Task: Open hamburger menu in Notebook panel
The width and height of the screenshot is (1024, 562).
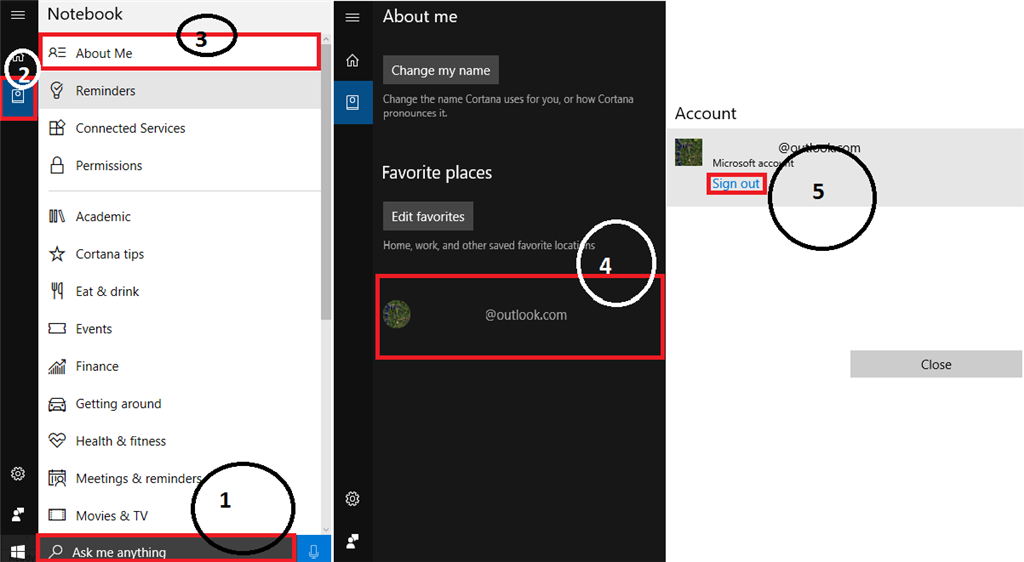Action: click(x=18, y=14)
